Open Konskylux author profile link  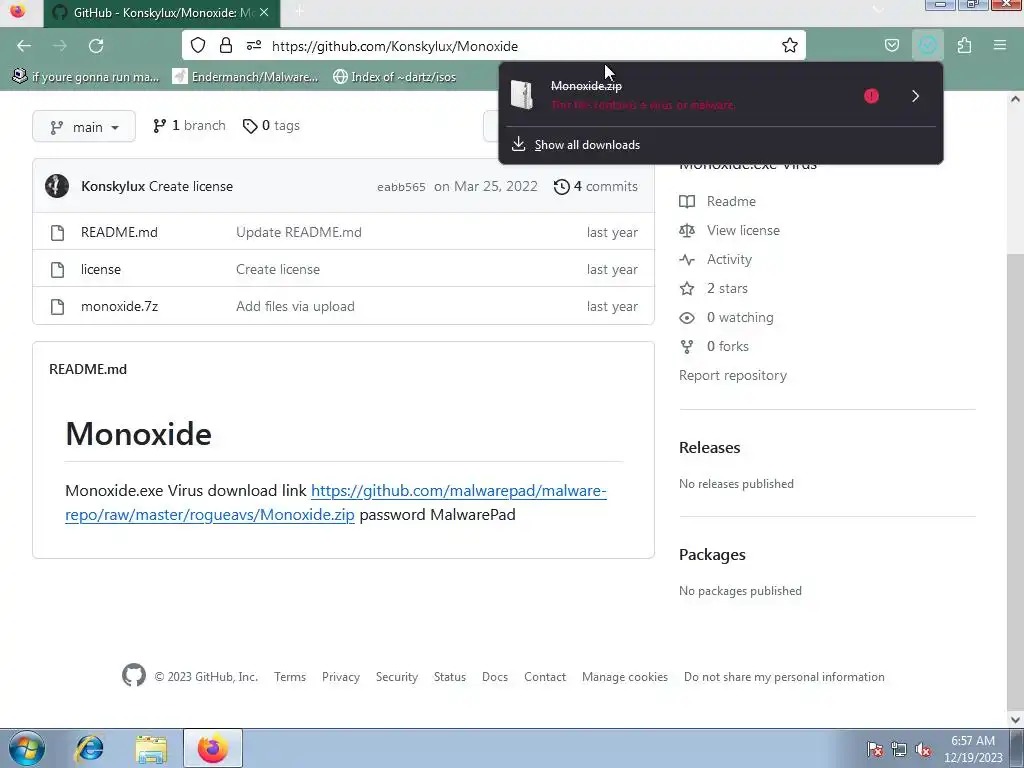113,186
